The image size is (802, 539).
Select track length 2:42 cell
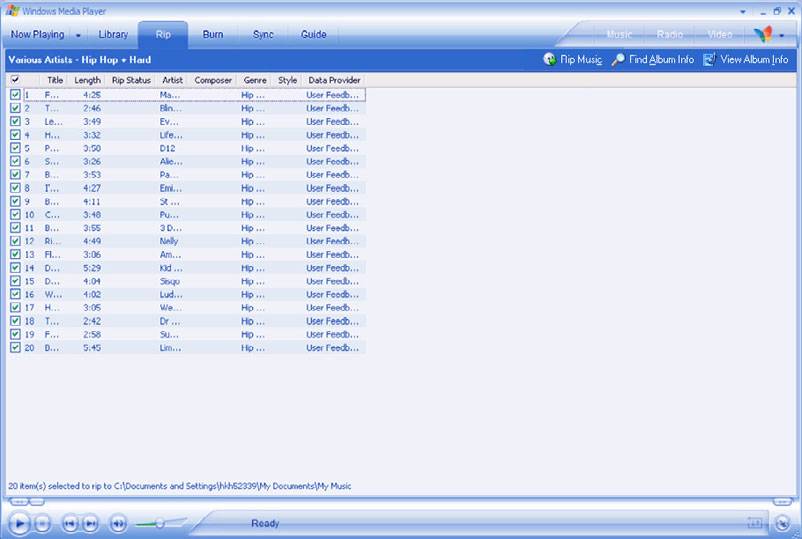[x=92, y=321]
